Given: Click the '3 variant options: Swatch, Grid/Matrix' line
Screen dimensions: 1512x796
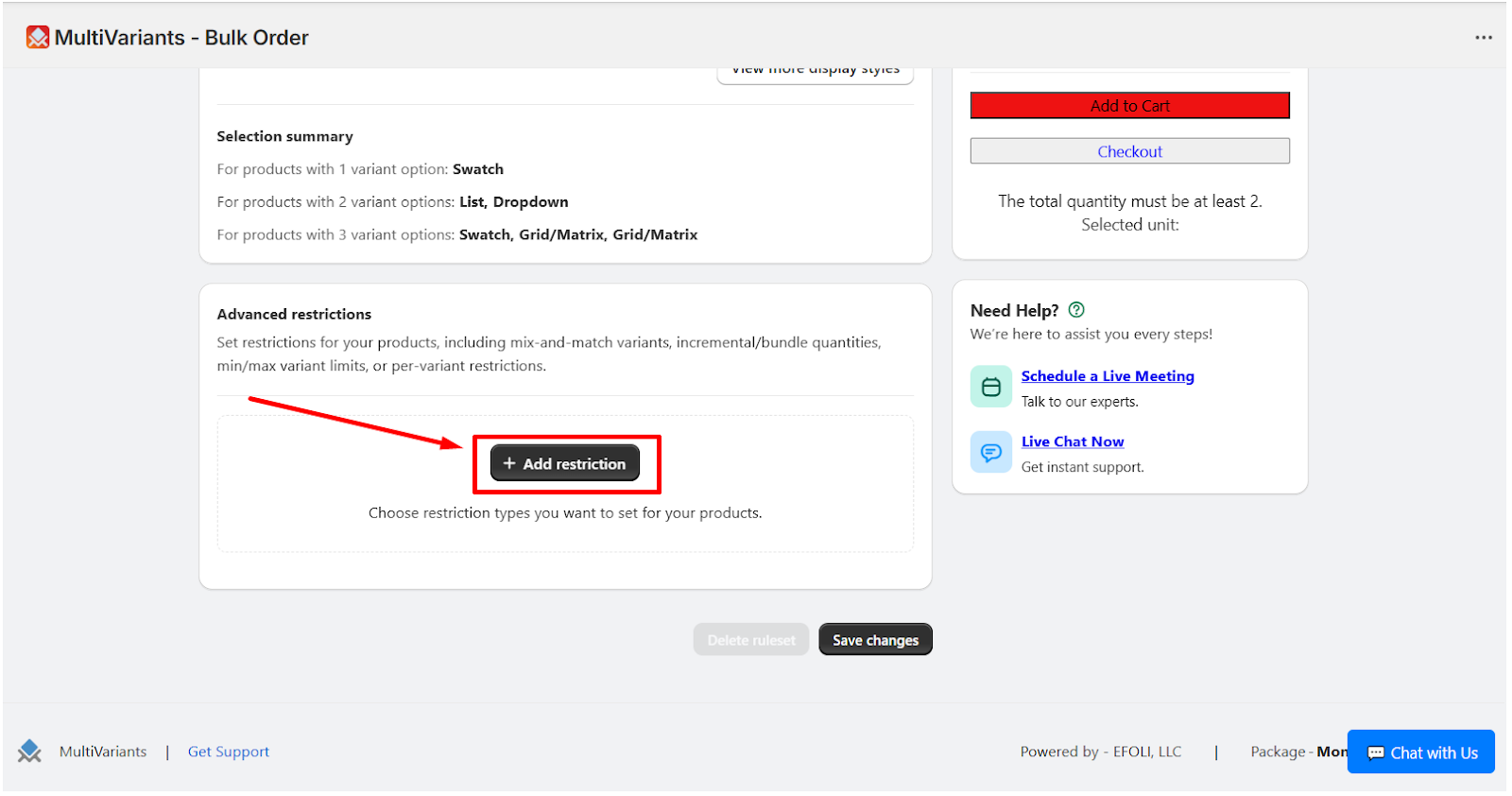Looking at the screenshot, I should [x=457, y=234].
